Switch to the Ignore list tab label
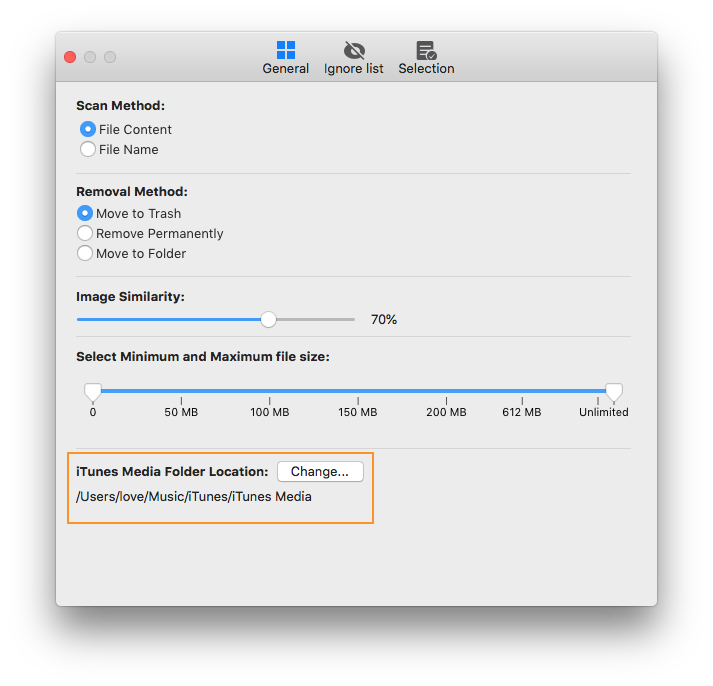The image size is (713, 686). tap(353, 69)
